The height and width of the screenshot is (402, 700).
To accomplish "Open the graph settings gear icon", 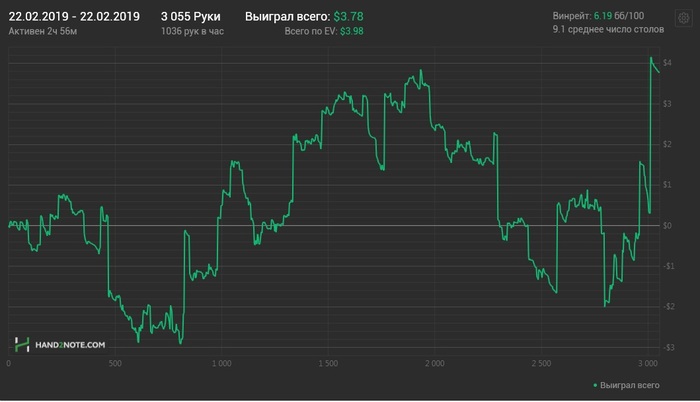I will [x=683, y=18].
